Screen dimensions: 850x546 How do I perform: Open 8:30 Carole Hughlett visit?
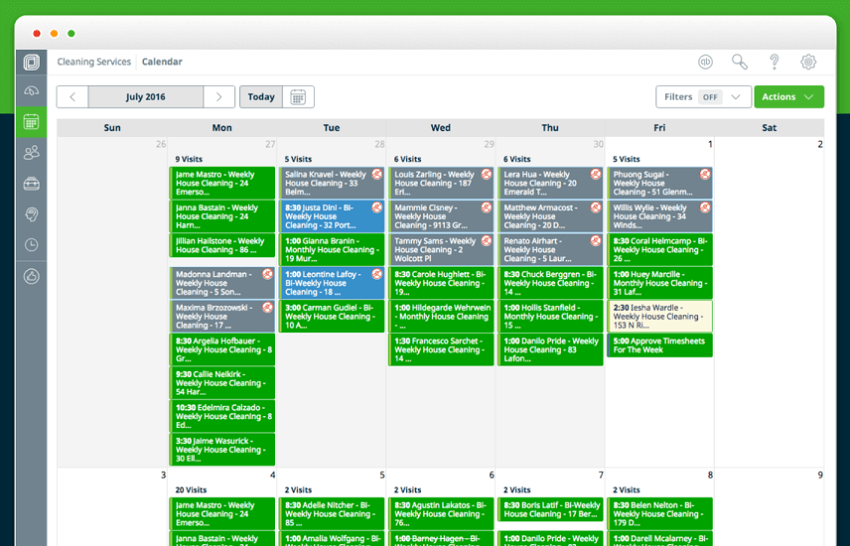click(x=441, y=283)
